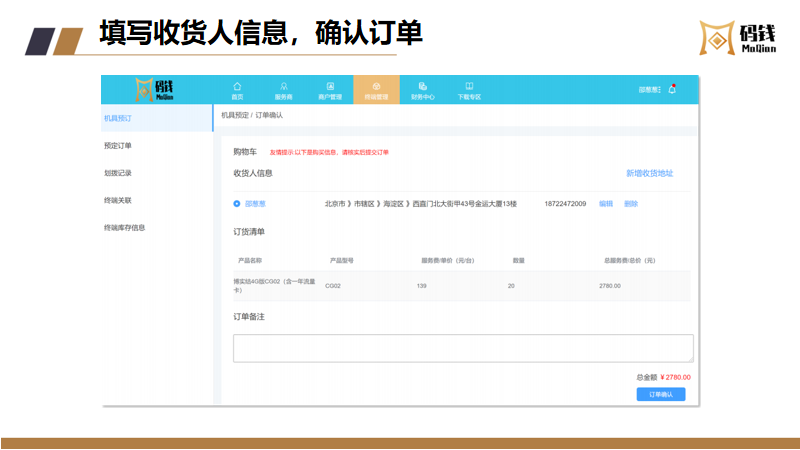Click the 新增收货地址 link
Image resolution: width=800 pixels, height=450 pixels.
point(656,173)
